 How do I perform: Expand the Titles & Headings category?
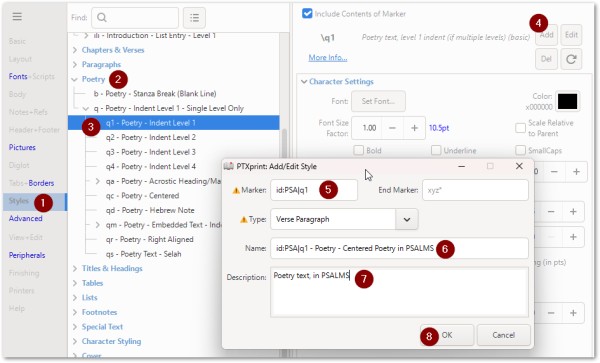pyautogui.click(x=75, y=269)
